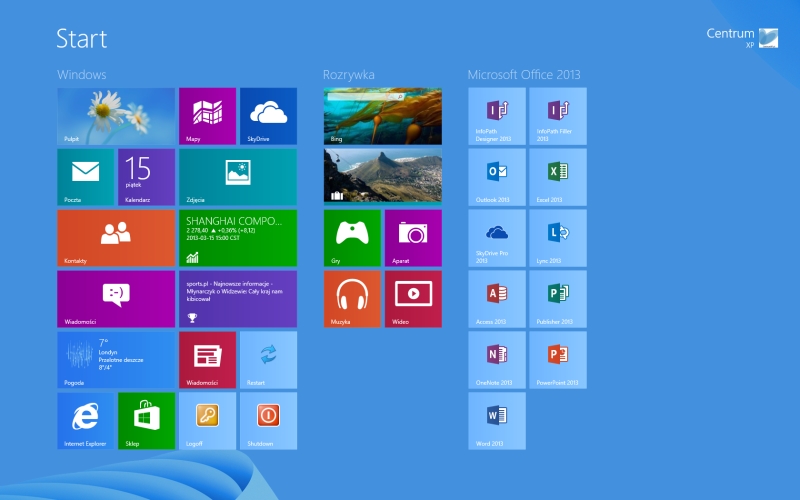The height and width of the screenshot is (500, 800).
Task: Launch InfoPath Filler 2013
Action: click(x=558, y=116)
